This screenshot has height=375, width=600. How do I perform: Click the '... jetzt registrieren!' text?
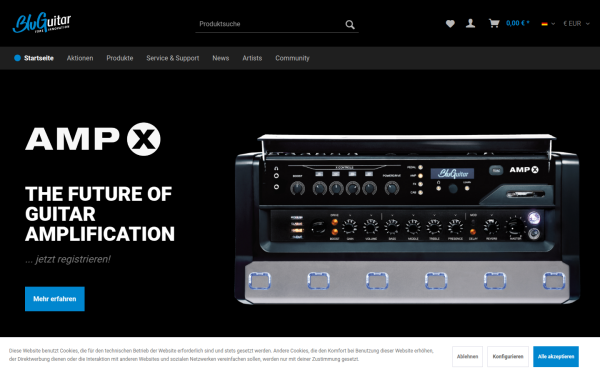tap(68, 259)
